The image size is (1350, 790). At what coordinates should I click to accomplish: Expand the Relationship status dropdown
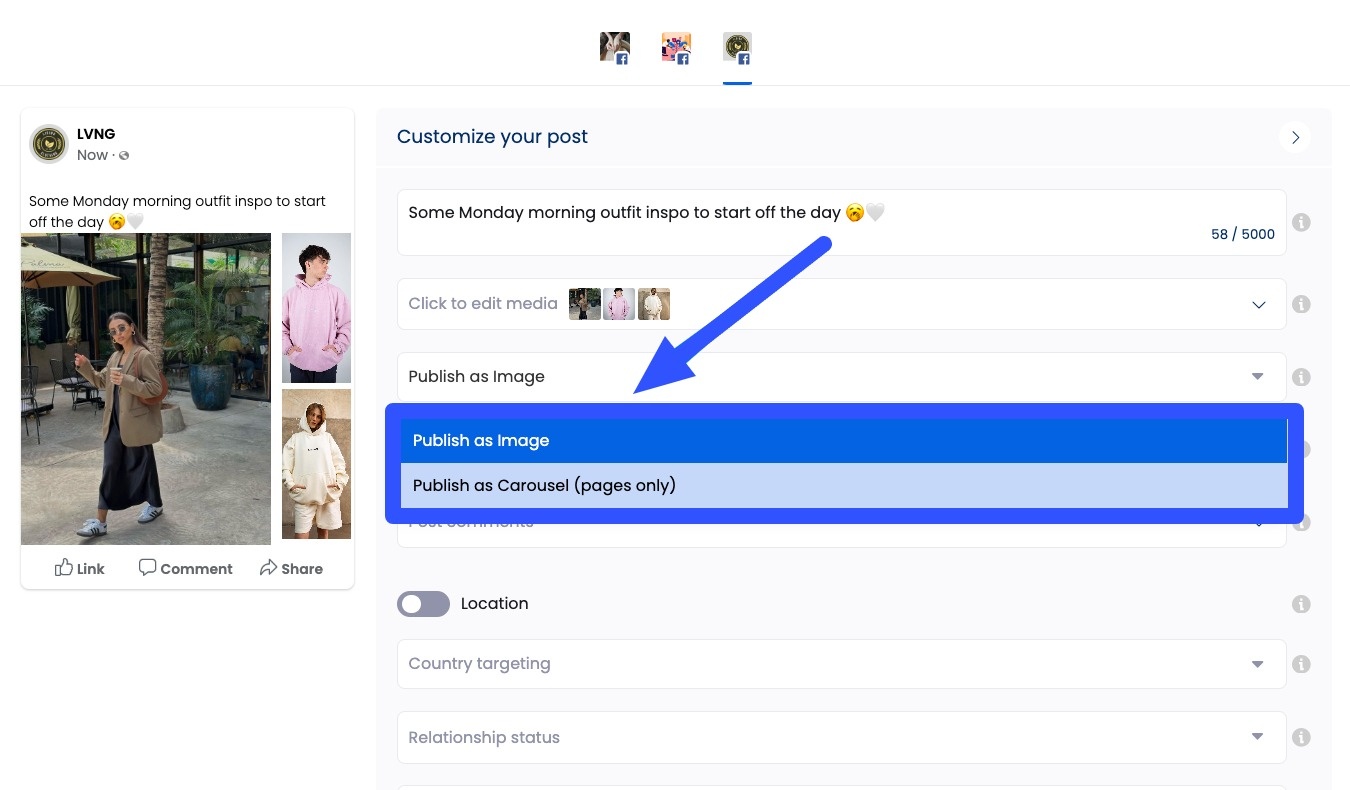coord(1257,737)
